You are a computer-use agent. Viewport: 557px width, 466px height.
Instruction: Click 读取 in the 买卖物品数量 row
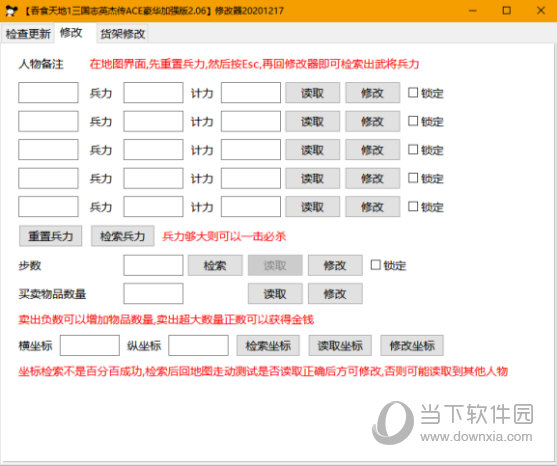(x=275, y=293)
